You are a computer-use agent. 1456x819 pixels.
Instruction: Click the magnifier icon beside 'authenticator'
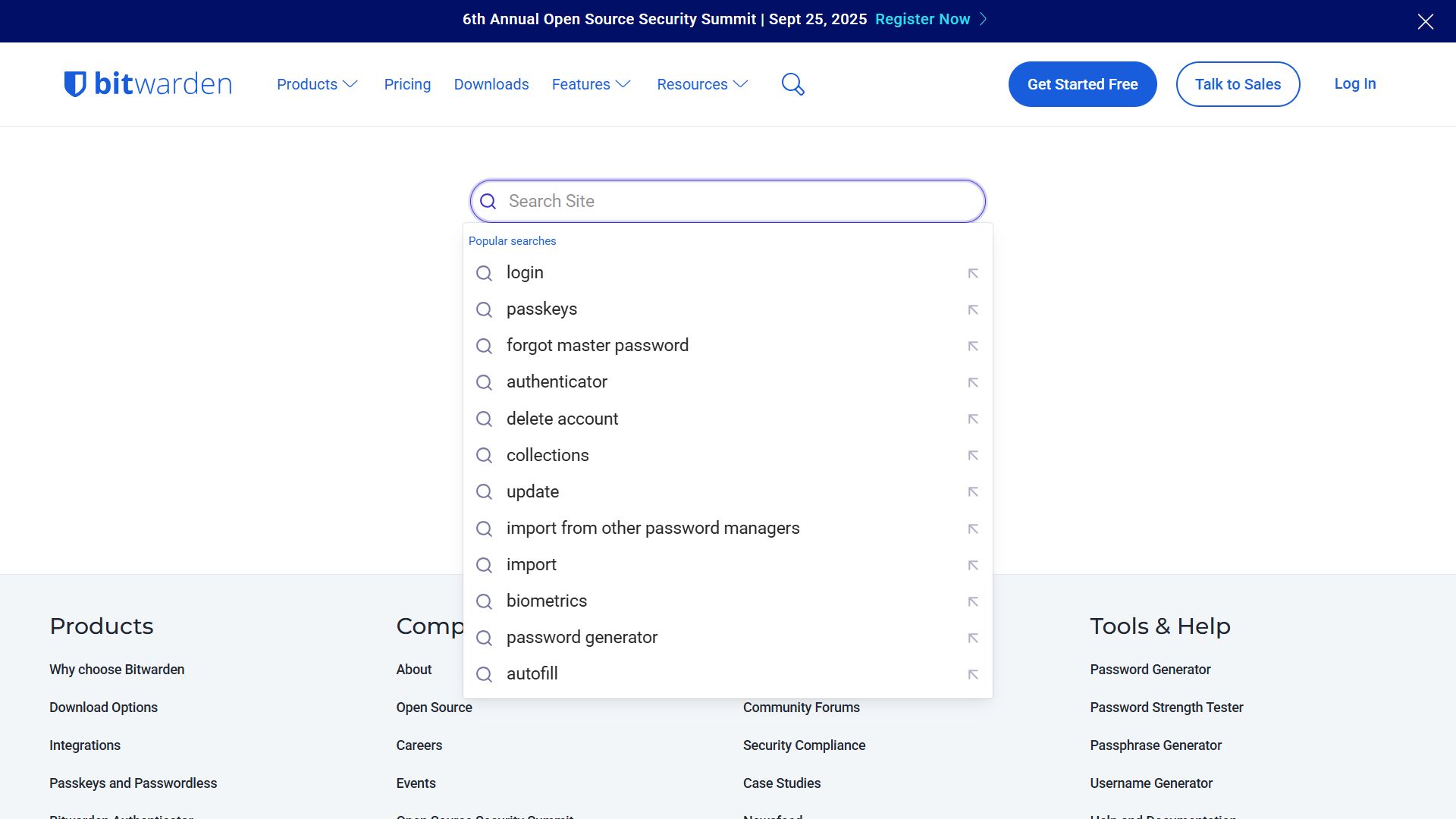click(485, 382)
